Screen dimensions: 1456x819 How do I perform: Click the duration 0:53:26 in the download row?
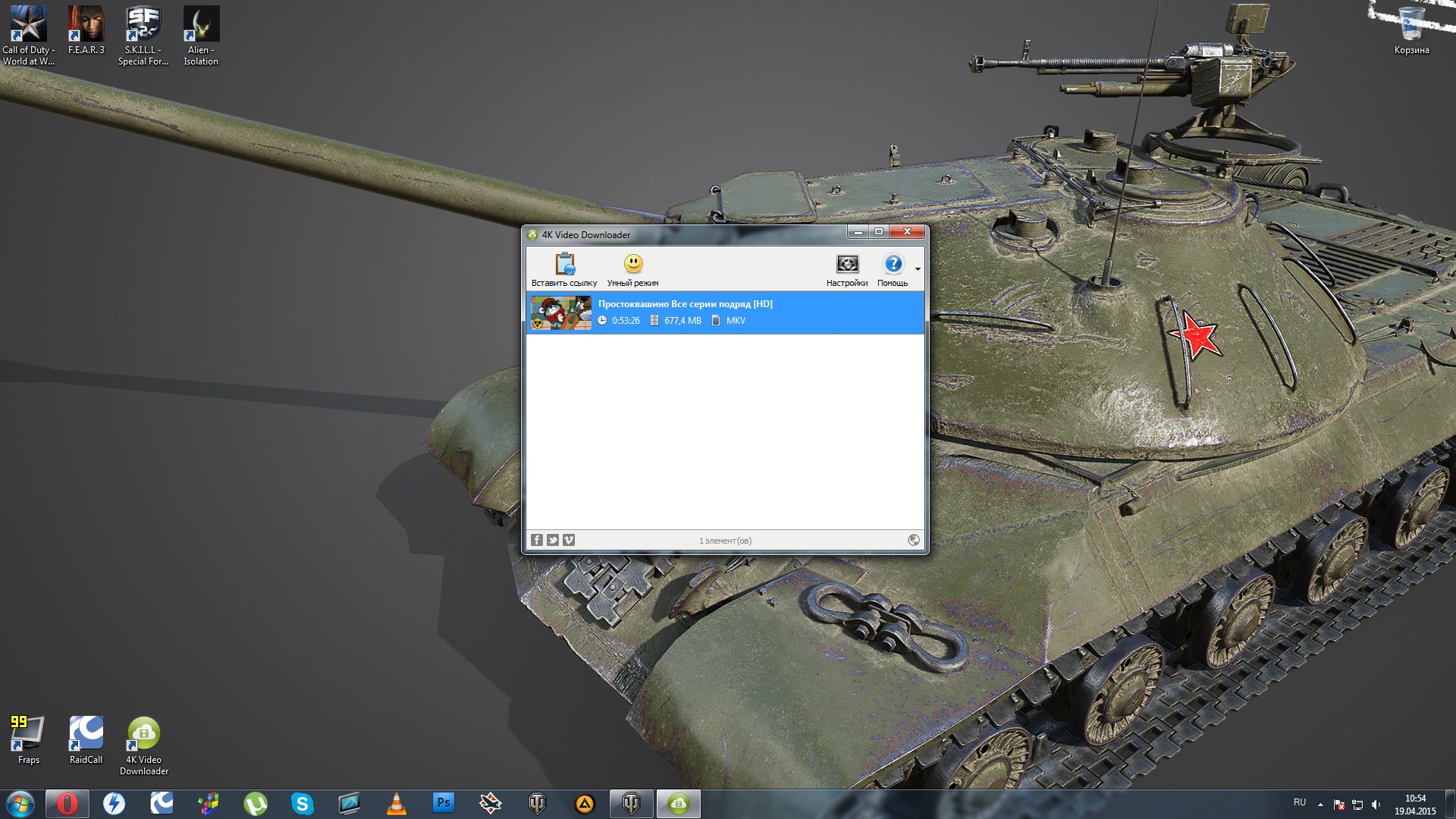pyautogui.click(x=626, y=321)
